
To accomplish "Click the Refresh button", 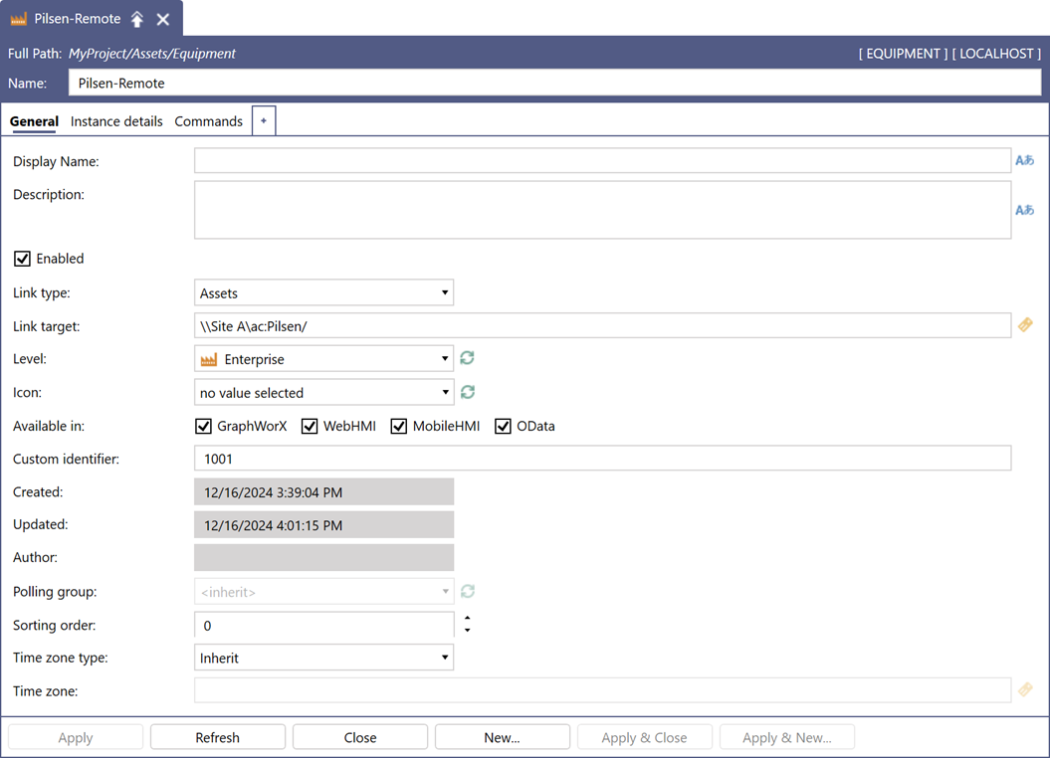I will click(218, 737).
